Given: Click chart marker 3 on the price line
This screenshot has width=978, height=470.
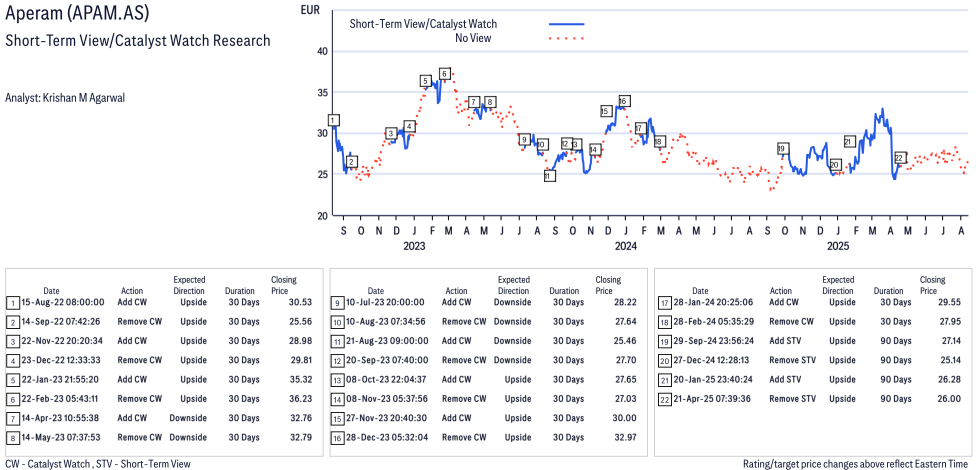Looking at the screenshot, I should (x=391, y=133).
